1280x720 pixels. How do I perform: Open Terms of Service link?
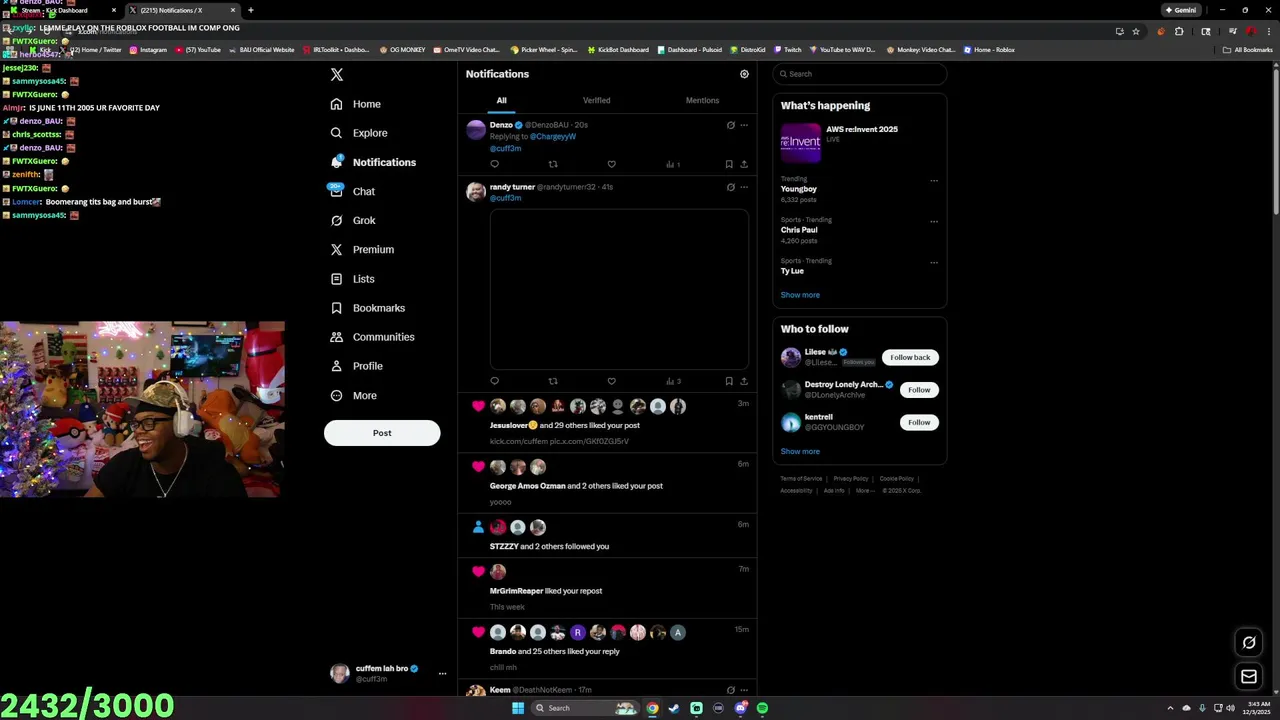point(801,479)
